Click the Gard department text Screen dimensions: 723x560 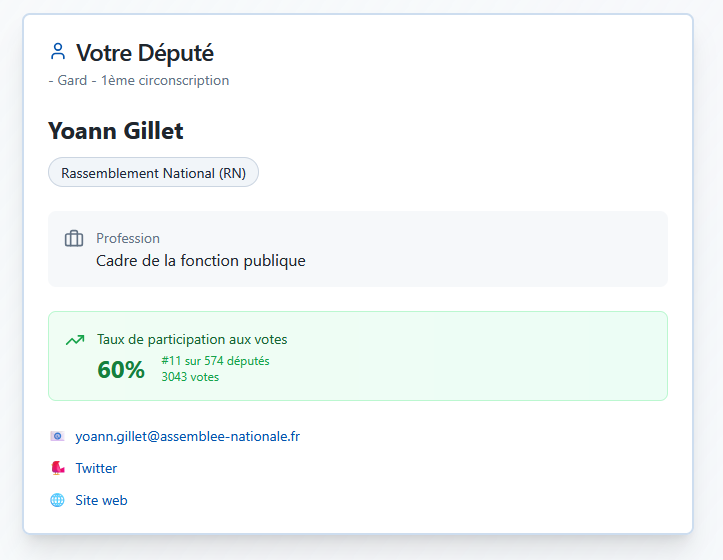tap(72, 80)
